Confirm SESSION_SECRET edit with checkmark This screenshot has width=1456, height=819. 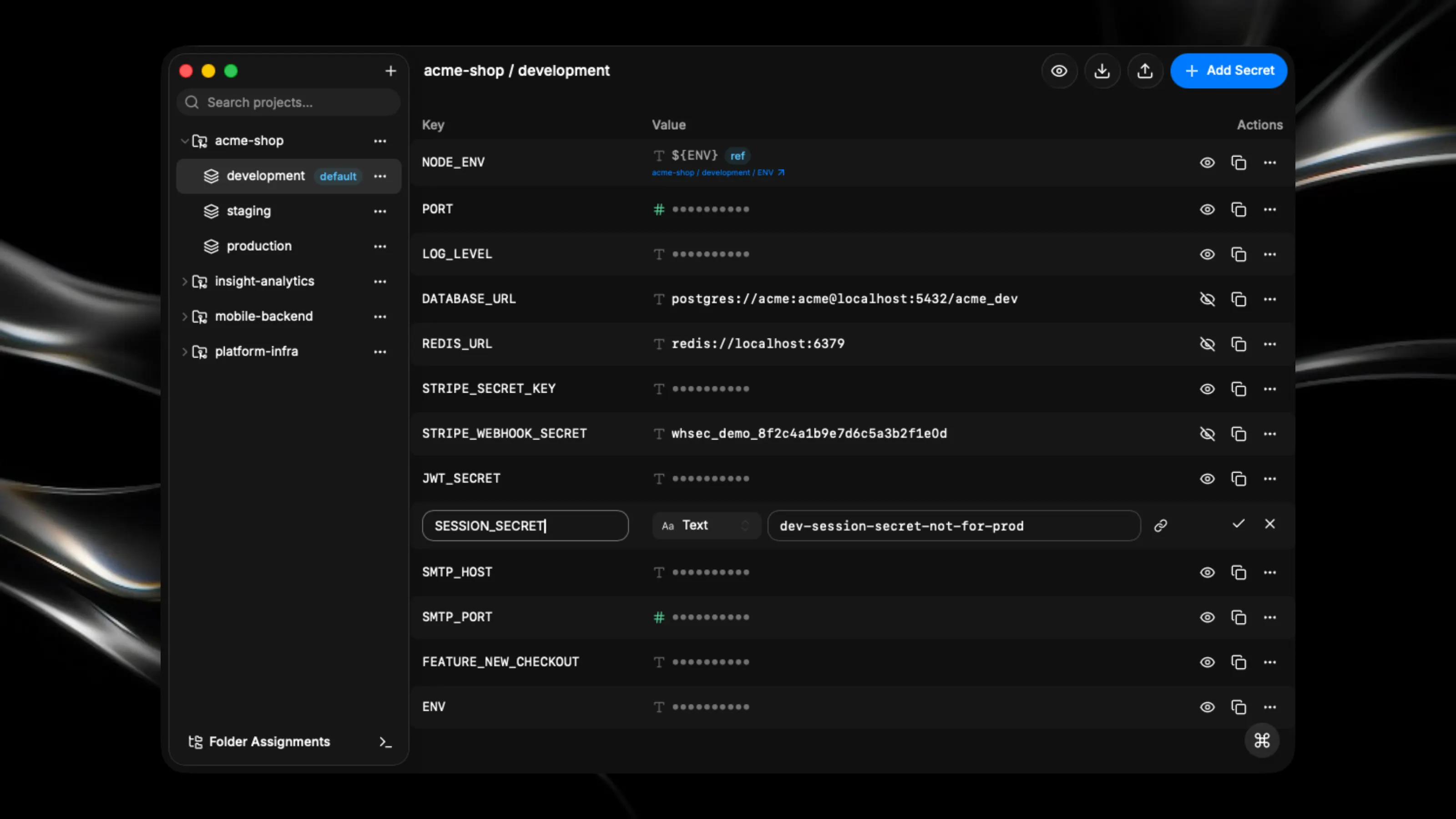1239,524
